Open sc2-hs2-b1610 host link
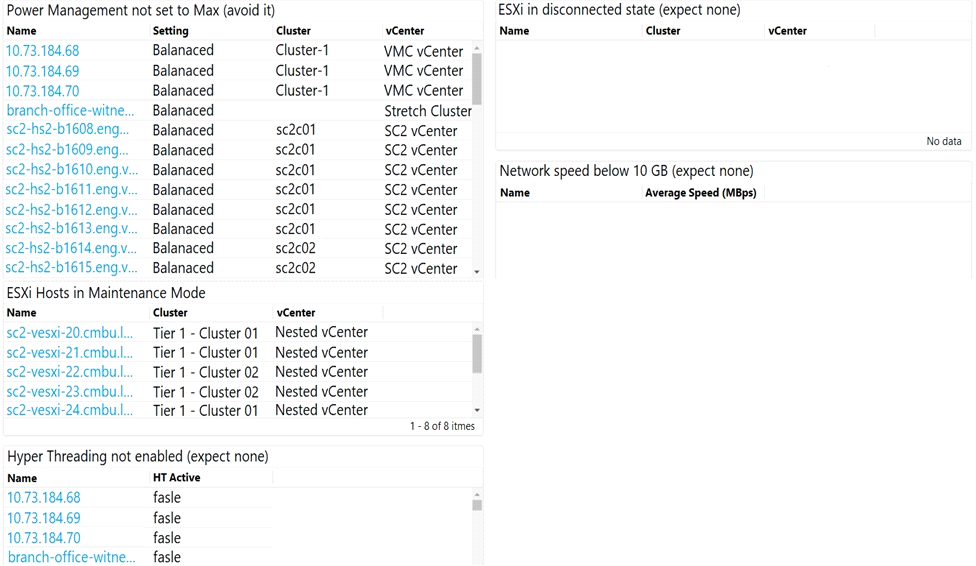The height and width of the screenshot is (566, 976). [x=72, y=170]
